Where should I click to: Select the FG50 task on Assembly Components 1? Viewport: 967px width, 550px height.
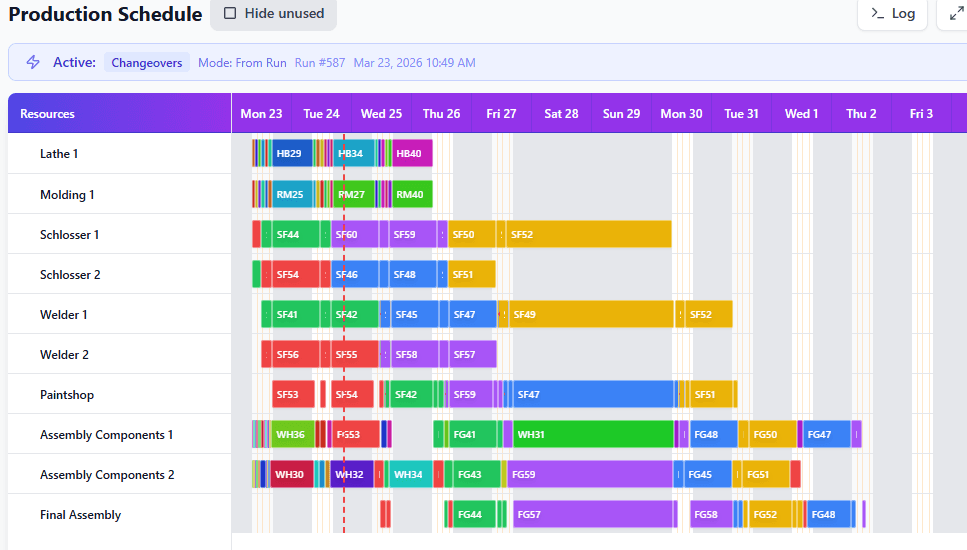[773, 435]
